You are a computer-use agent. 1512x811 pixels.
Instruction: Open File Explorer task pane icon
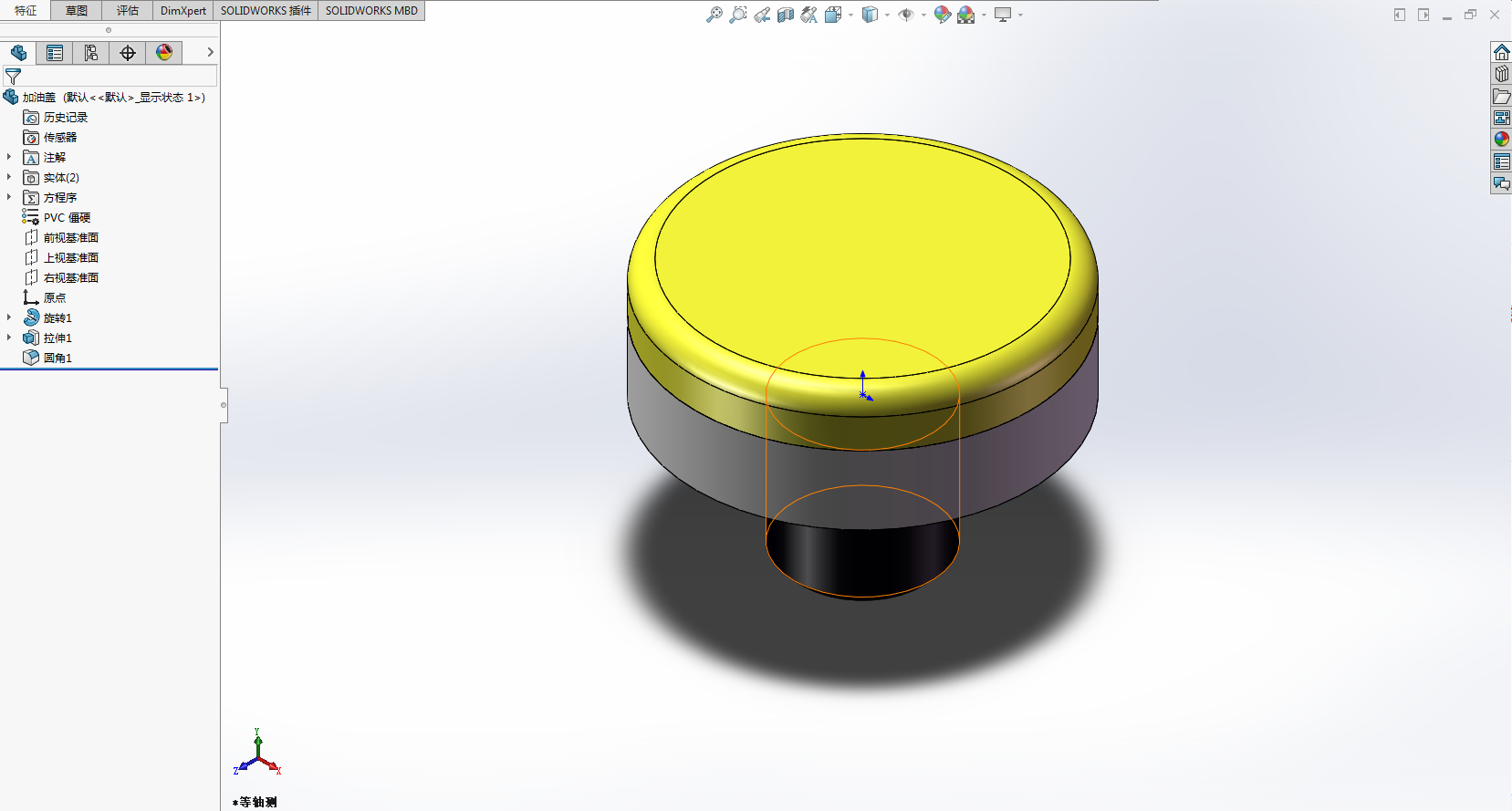click(1502, 96)
